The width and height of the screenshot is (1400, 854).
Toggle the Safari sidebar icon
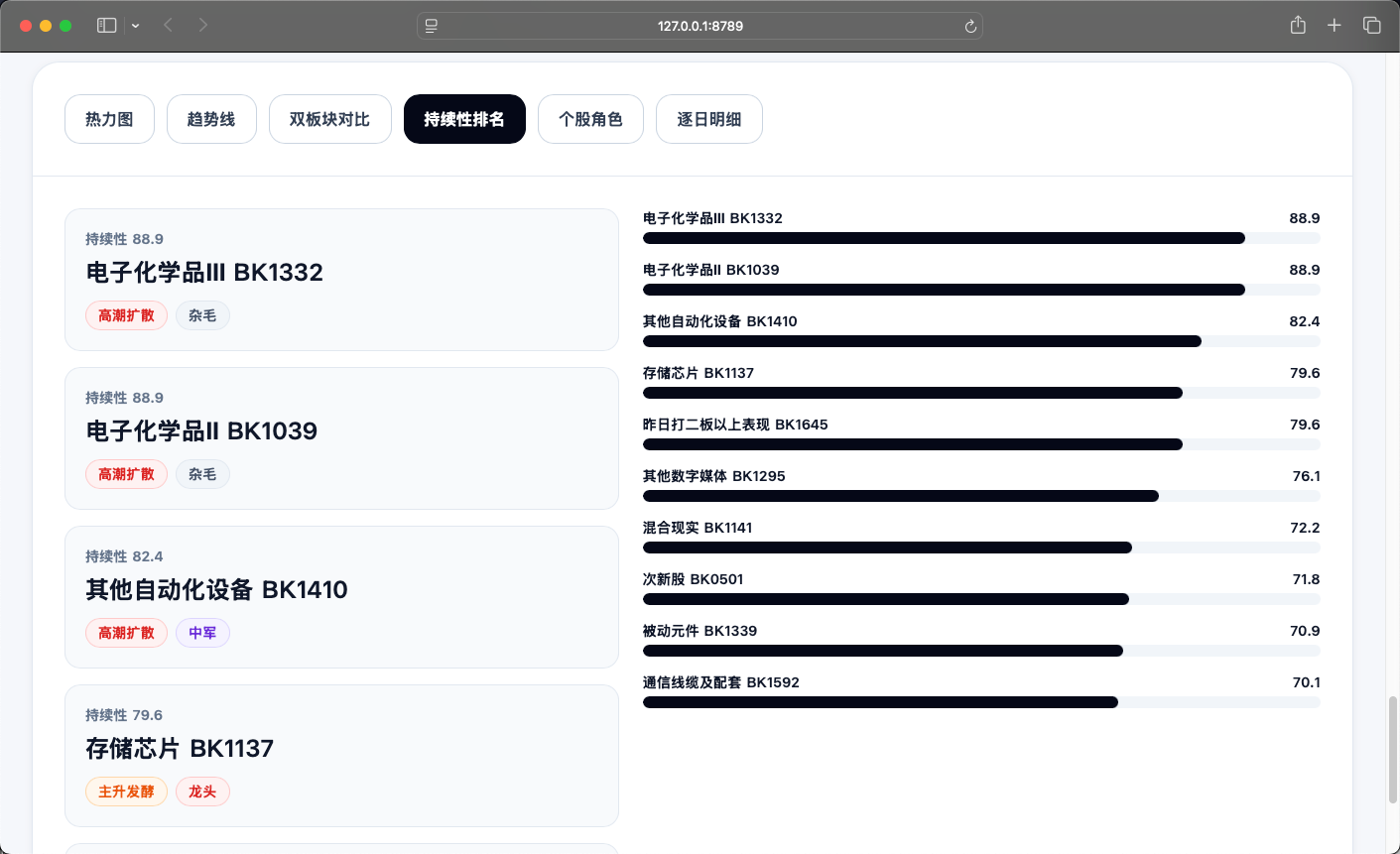(x=107, y=26)
